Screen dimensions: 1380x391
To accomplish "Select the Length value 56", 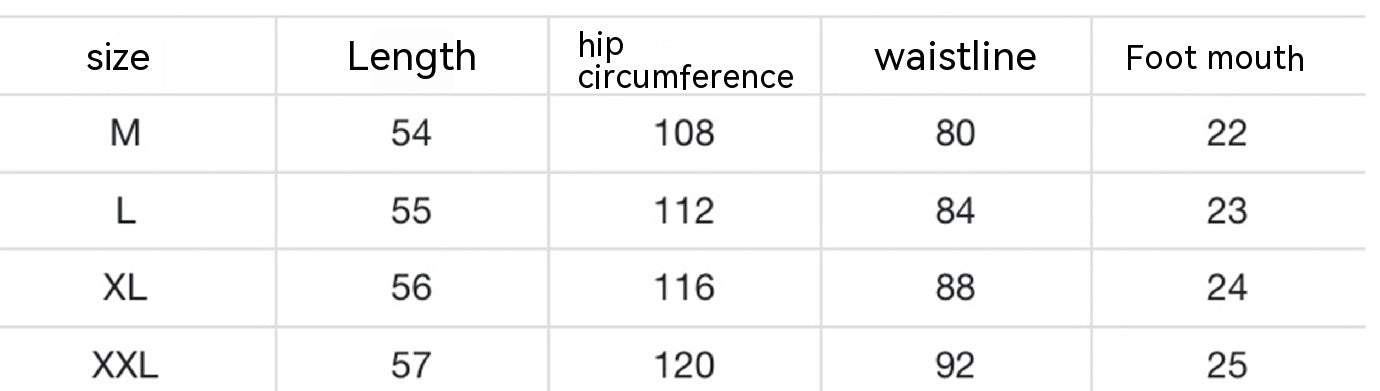I will (x=411, y=289).
